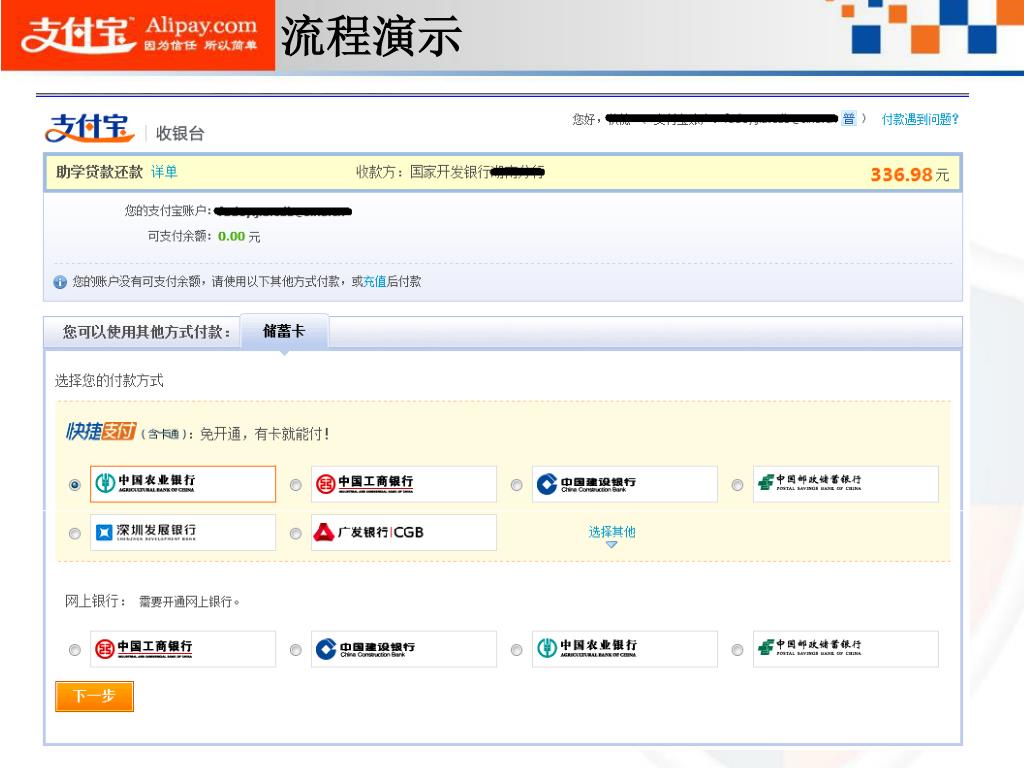1024x768 pixels.
Task: Click the 中国建设银行 quick pay bank card
Action: pos(625,484)
